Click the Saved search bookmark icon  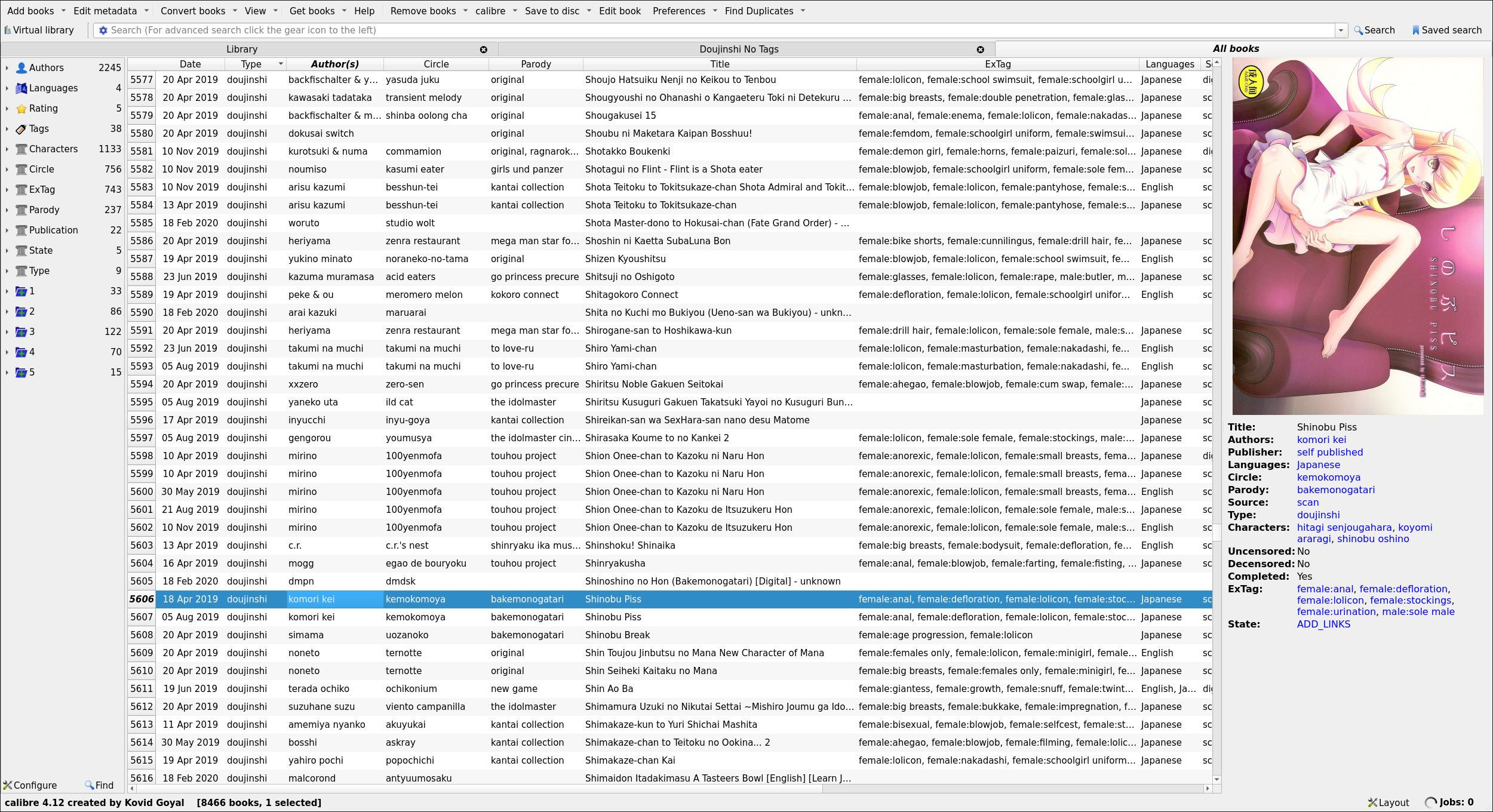tap(1415, 30)
